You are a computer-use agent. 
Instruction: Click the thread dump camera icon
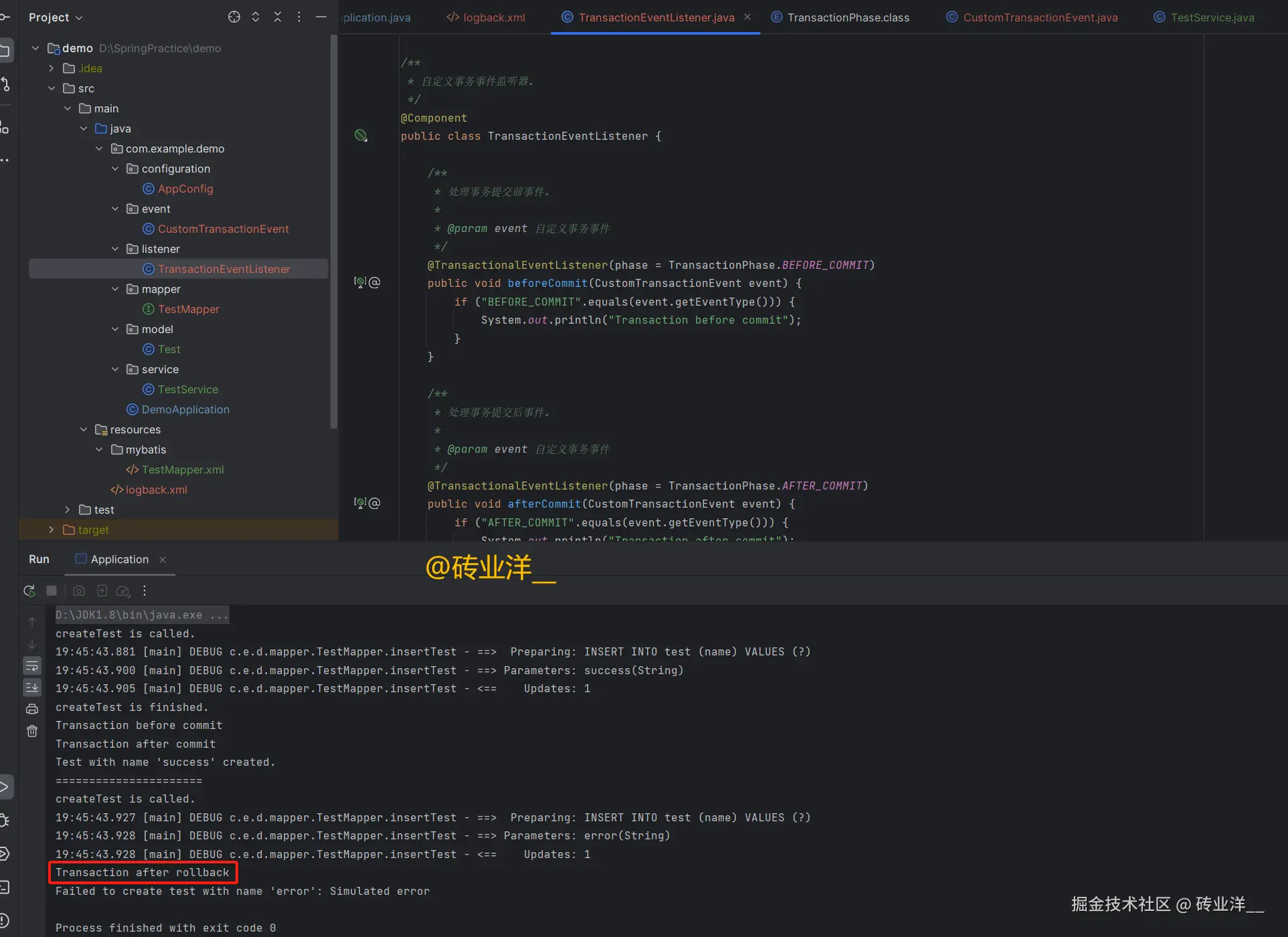click(79, 591)
